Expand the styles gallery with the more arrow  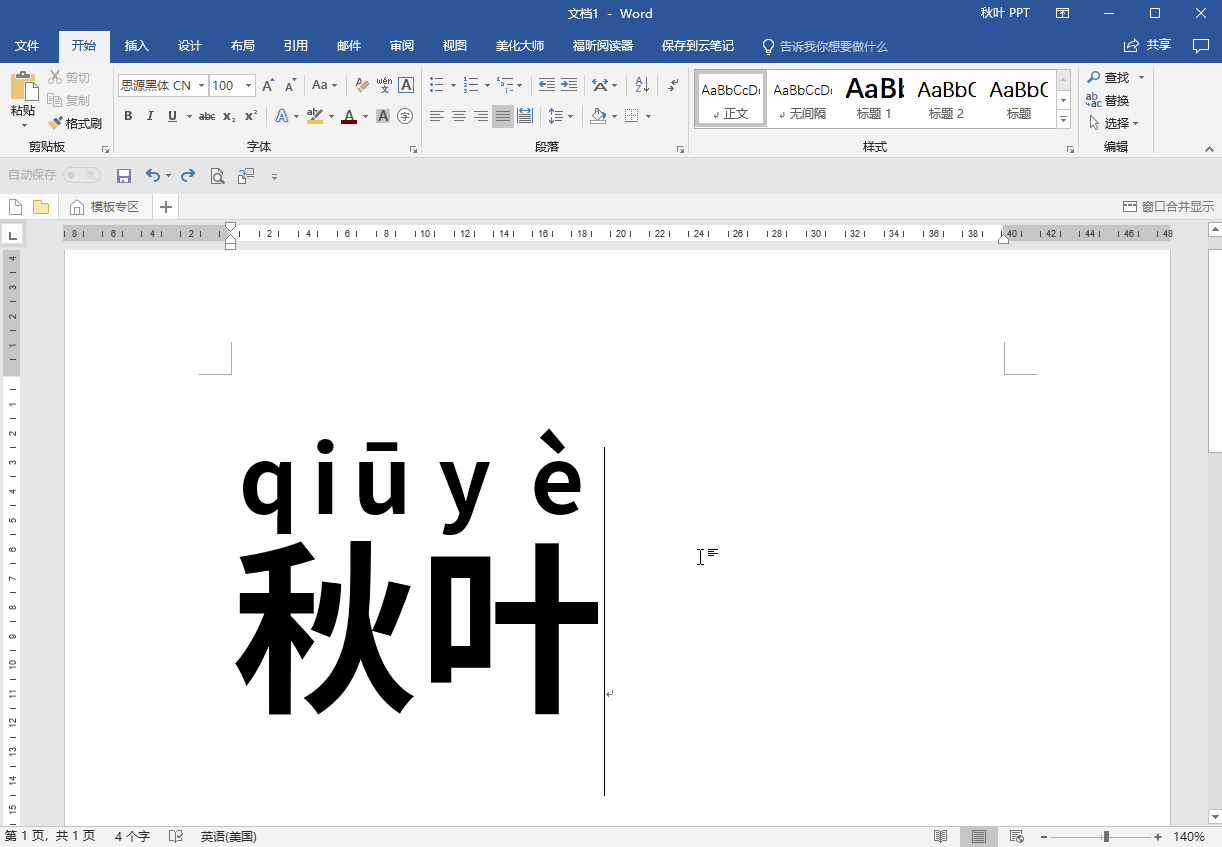pyautogui.click(x=1064, y=120)
